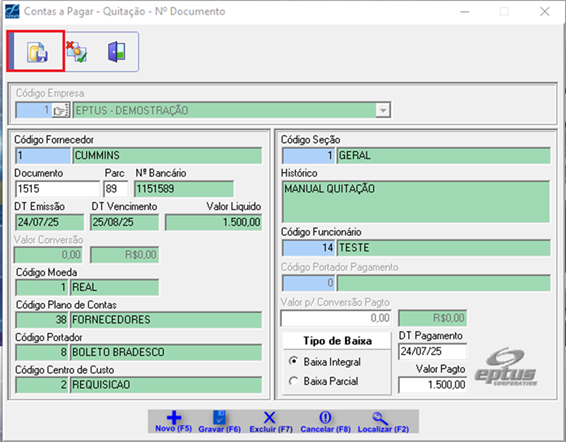Click the Excluir (F7) X icon

coord(269,417)
